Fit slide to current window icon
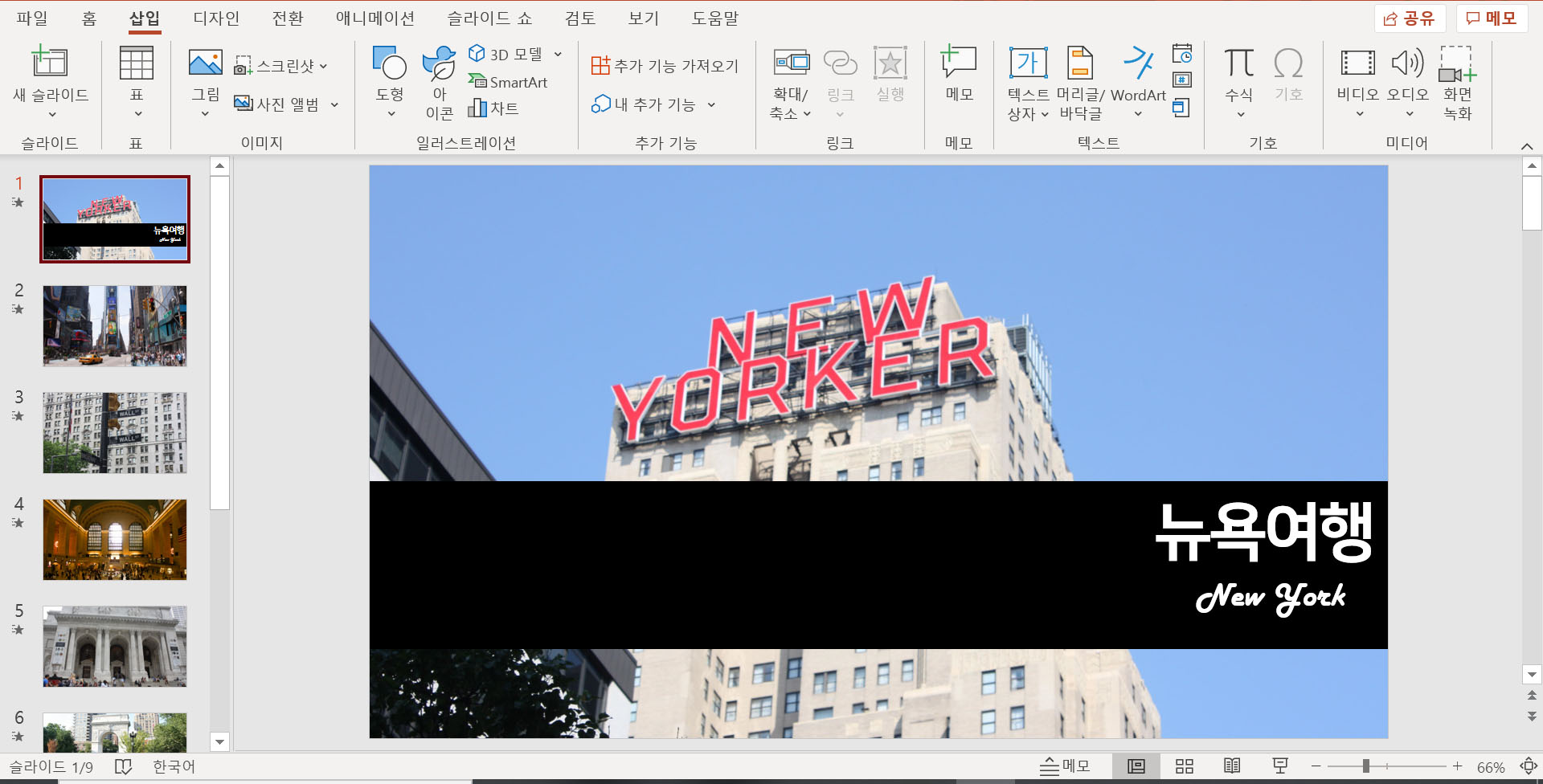 pos(1529,766)
